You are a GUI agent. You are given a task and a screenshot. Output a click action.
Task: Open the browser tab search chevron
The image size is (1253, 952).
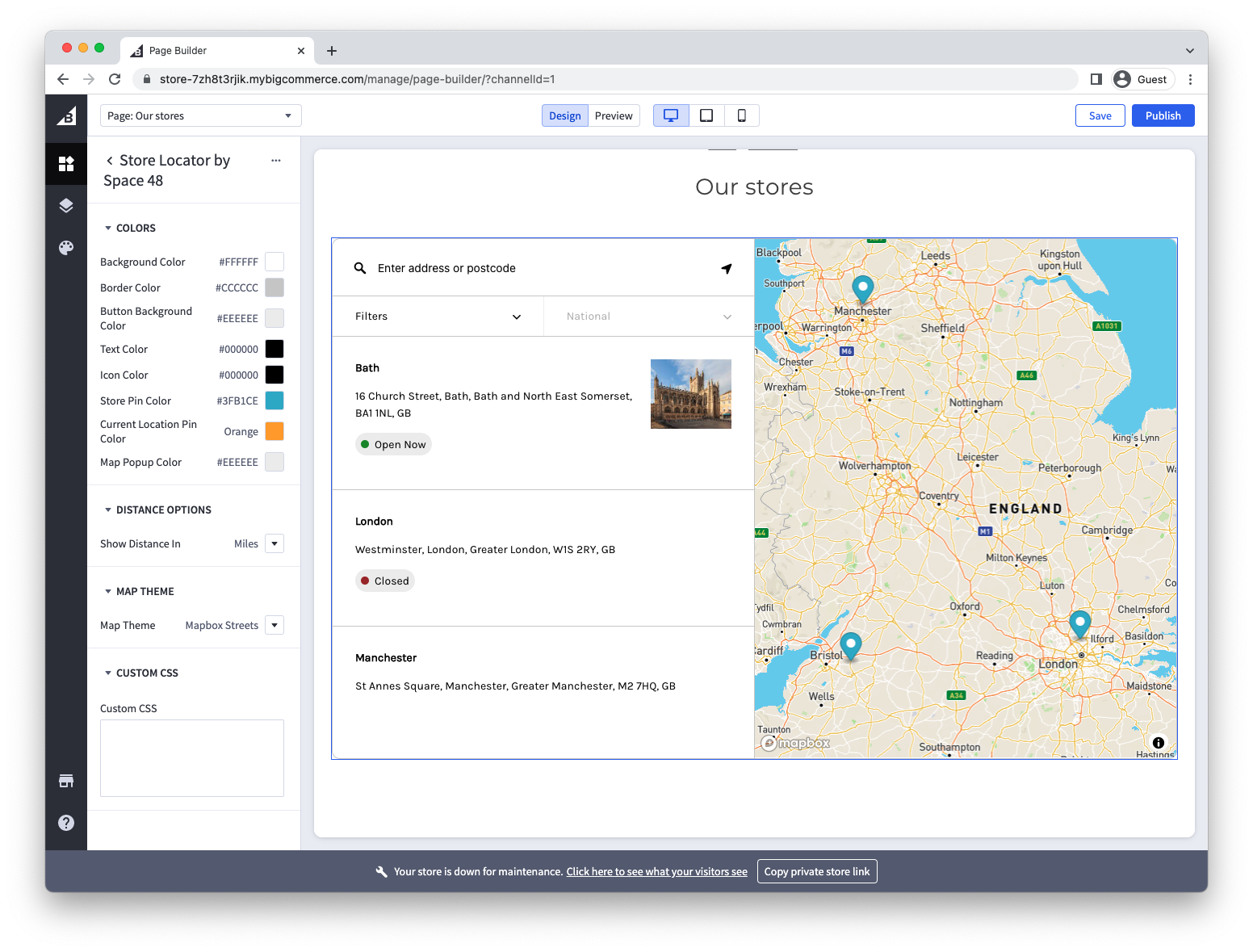tap(1190, 51)
